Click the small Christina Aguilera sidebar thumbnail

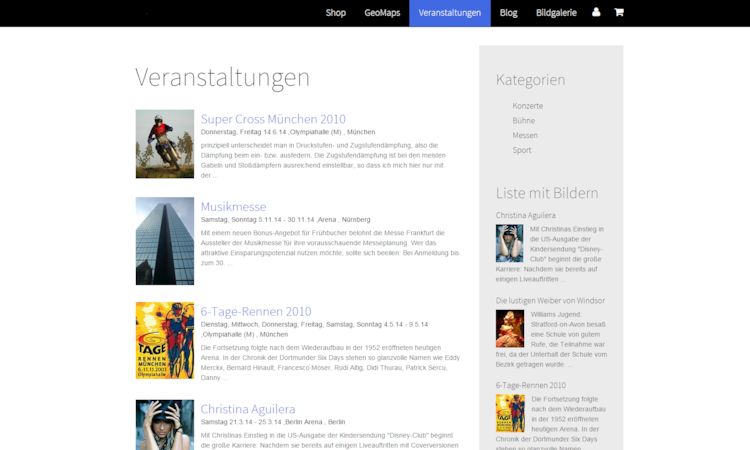(509, 243)
